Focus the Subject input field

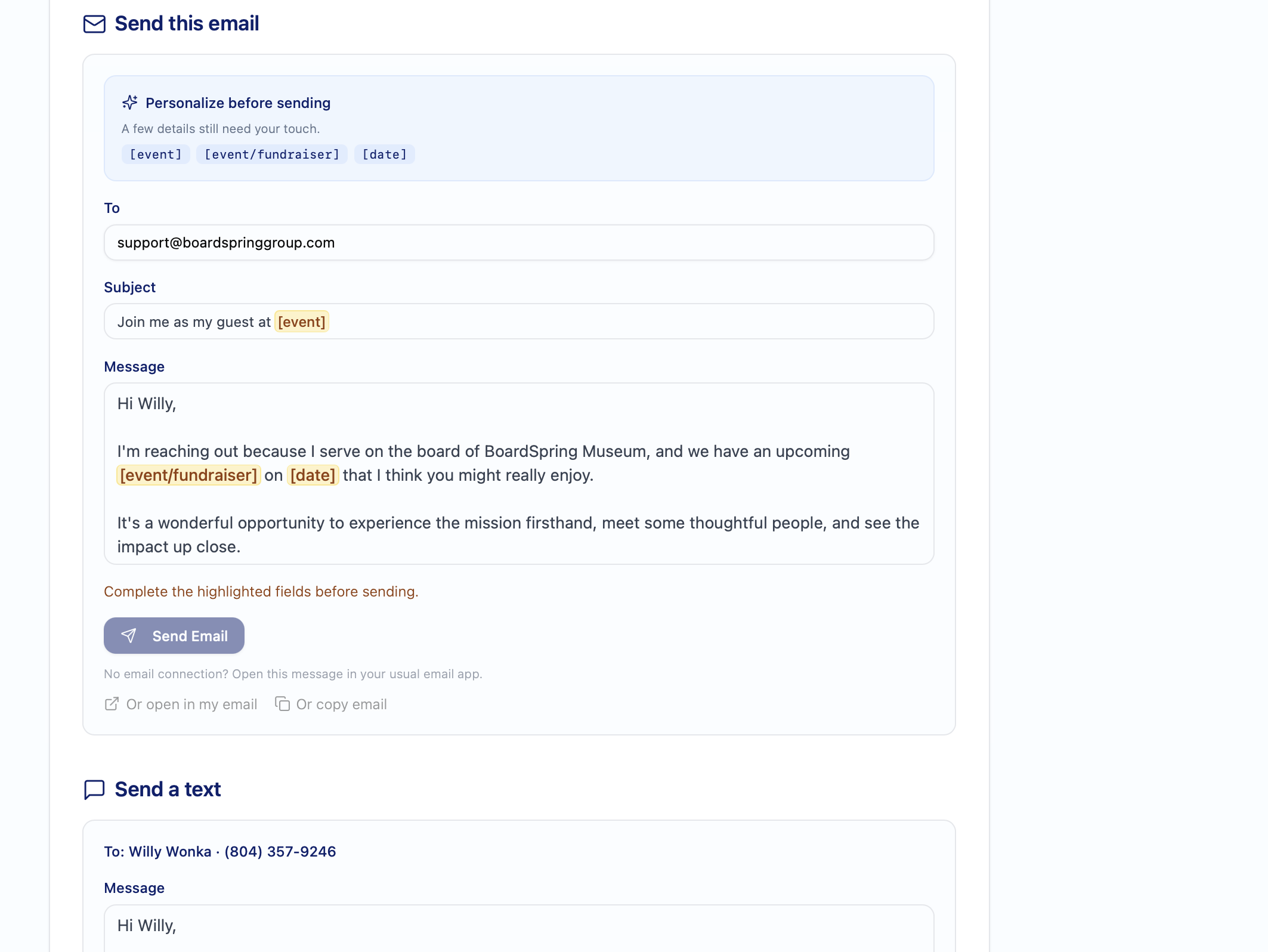(519, 322)
